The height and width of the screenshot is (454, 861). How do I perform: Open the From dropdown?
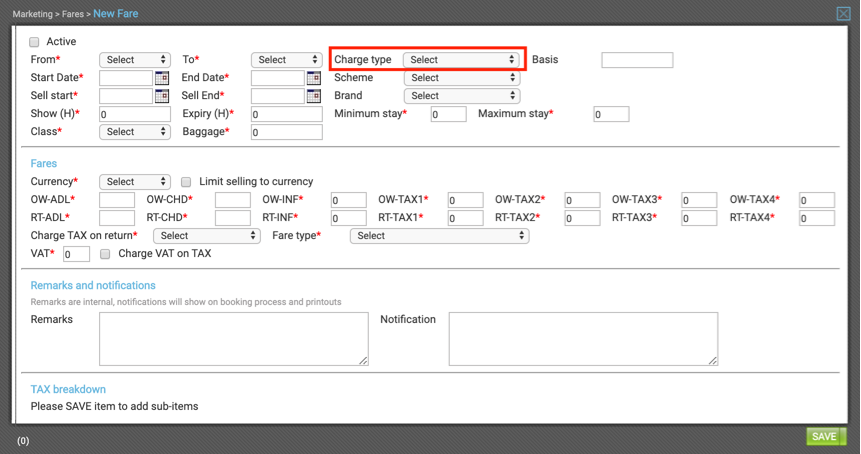point(135,60)
